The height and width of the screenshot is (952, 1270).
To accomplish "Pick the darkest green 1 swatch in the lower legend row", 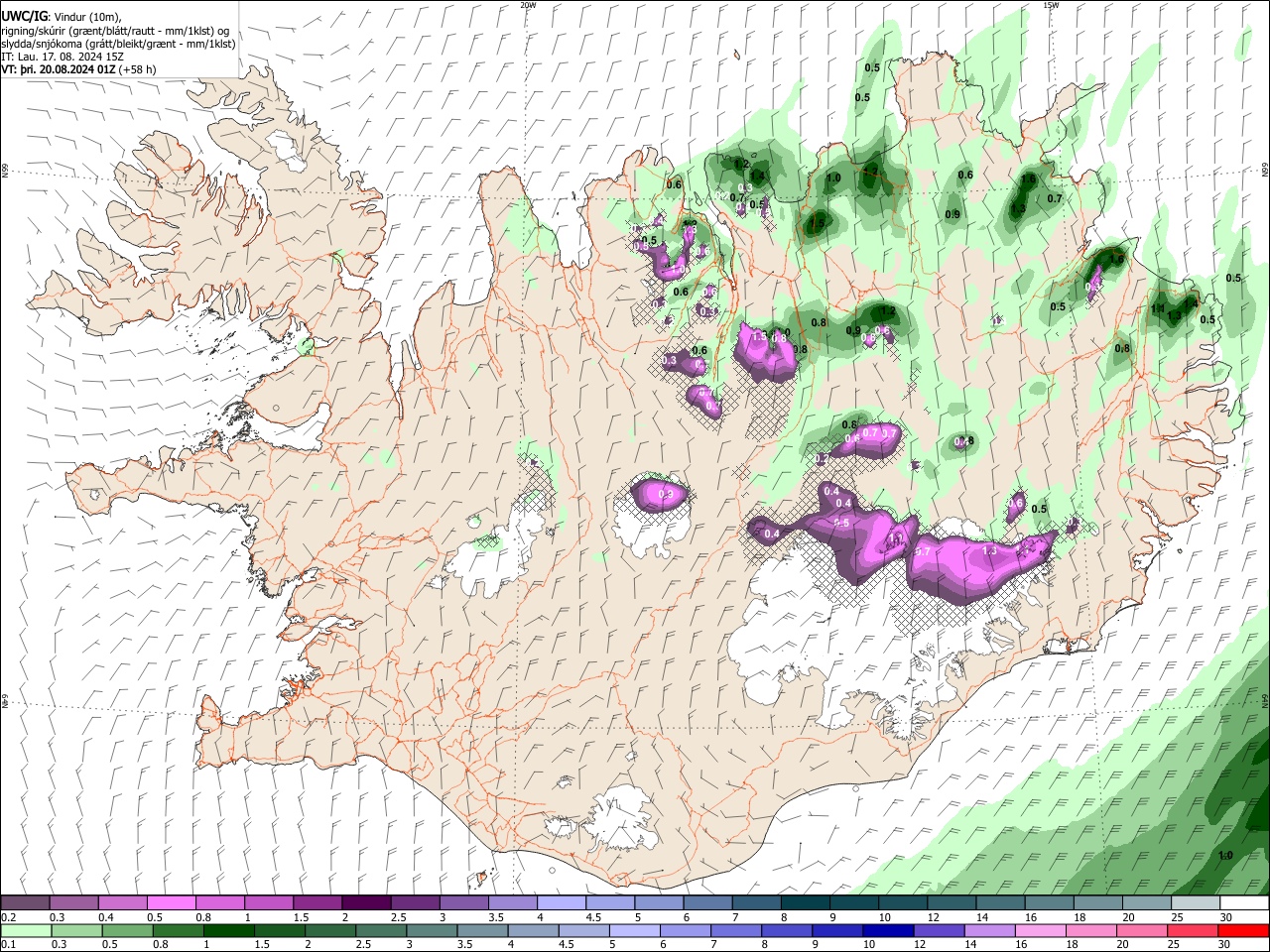I will click(x=228, y=931).
